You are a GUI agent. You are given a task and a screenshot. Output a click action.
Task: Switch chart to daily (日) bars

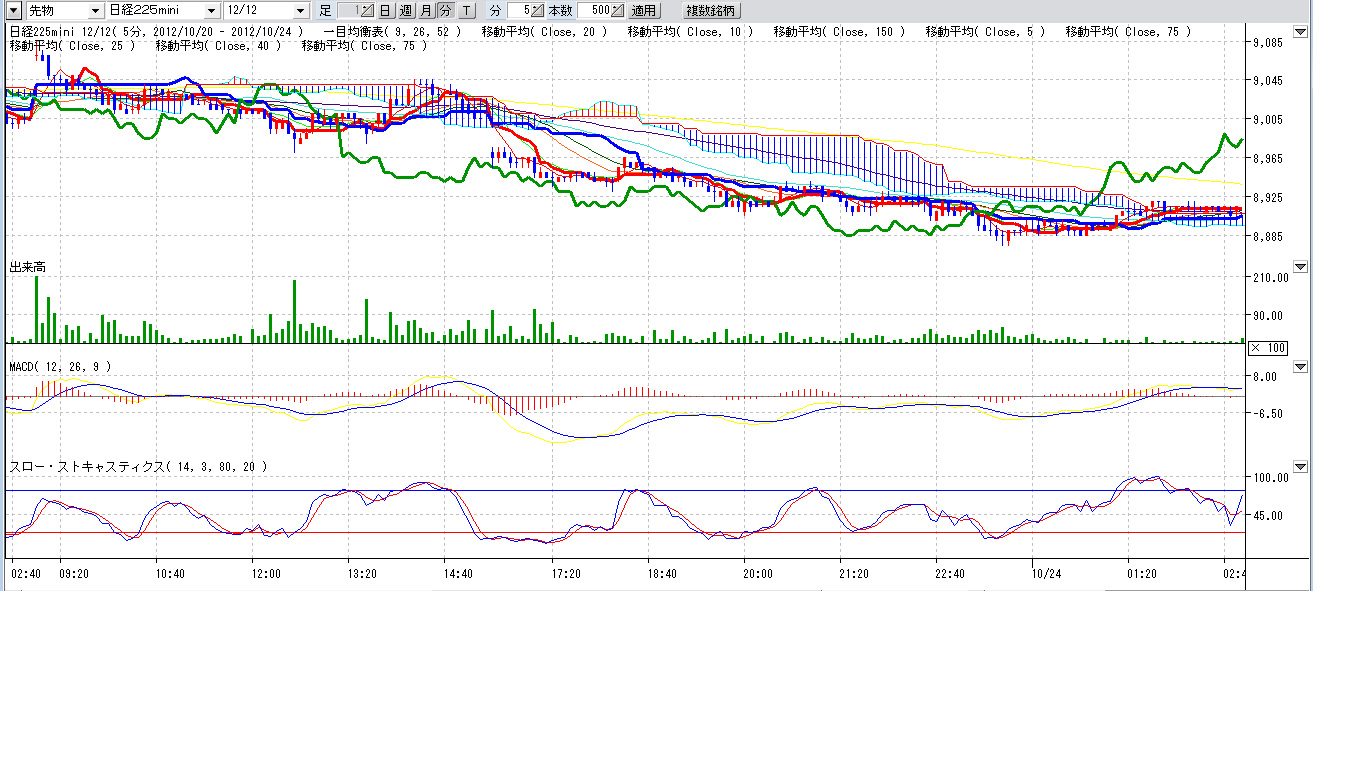pos(384,10)
